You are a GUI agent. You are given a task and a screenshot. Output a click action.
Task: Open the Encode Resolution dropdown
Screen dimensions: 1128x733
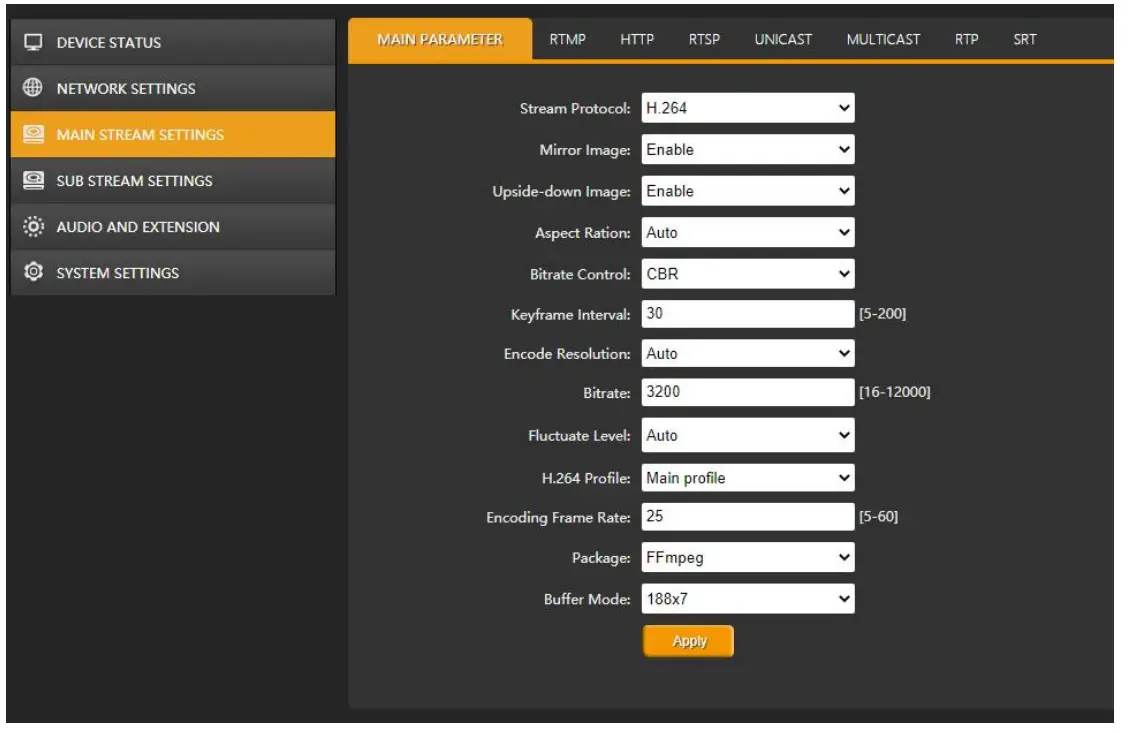748,354
